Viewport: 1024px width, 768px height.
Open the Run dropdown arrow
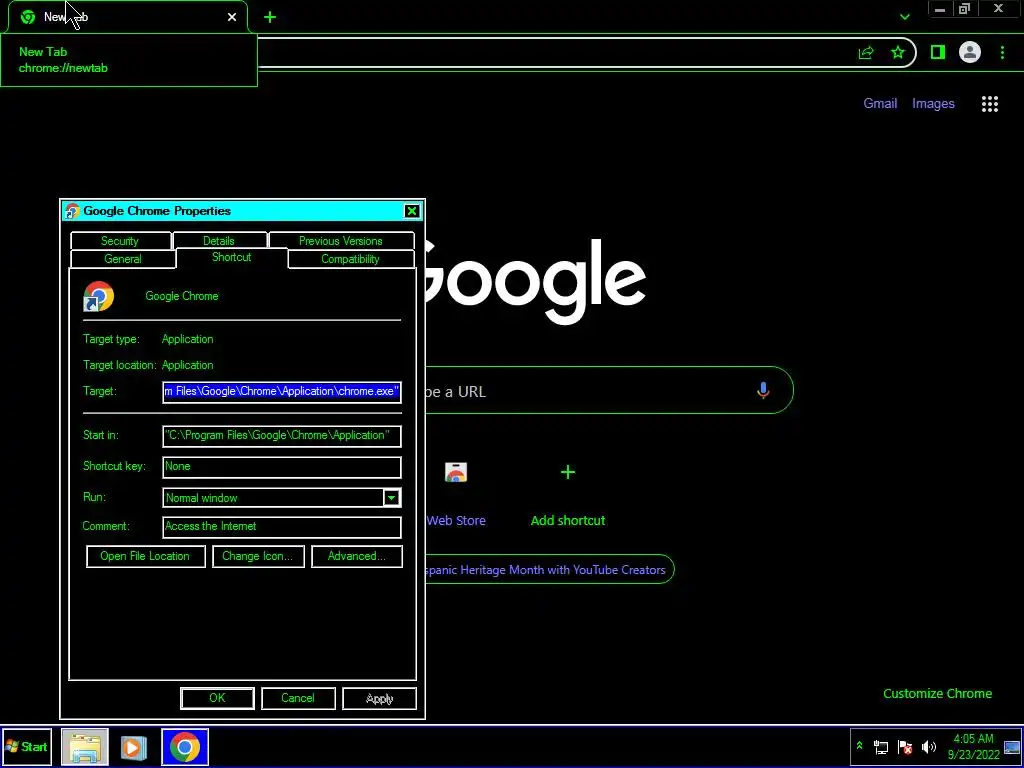click(x=391, y=498)
